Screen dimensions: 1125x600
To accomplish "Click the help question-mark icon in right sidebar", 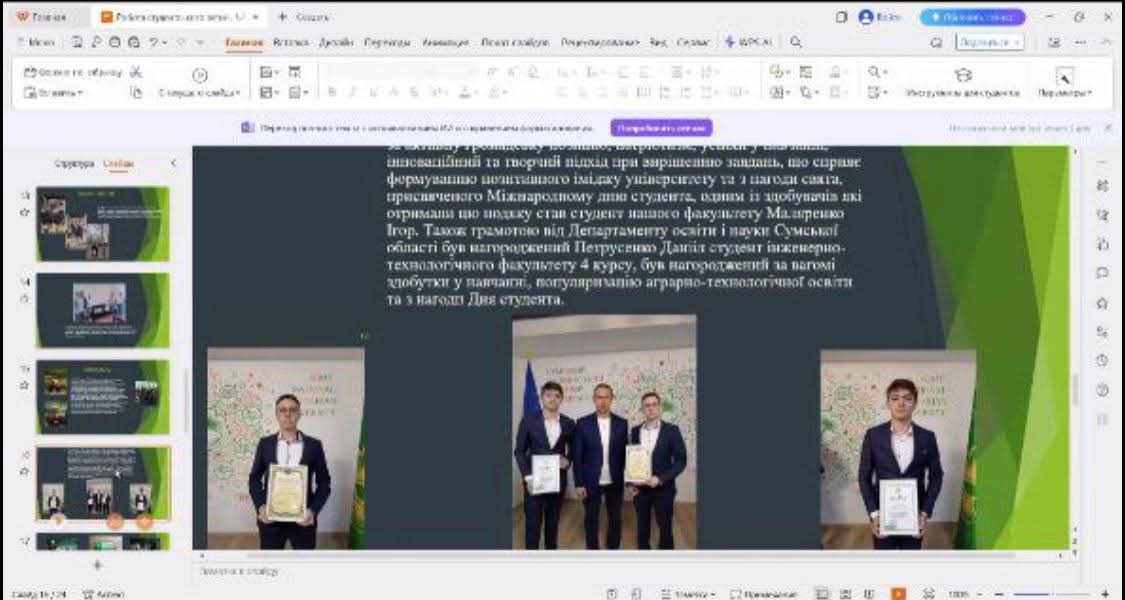I will pyautogui.click(x=1102, y=390).
